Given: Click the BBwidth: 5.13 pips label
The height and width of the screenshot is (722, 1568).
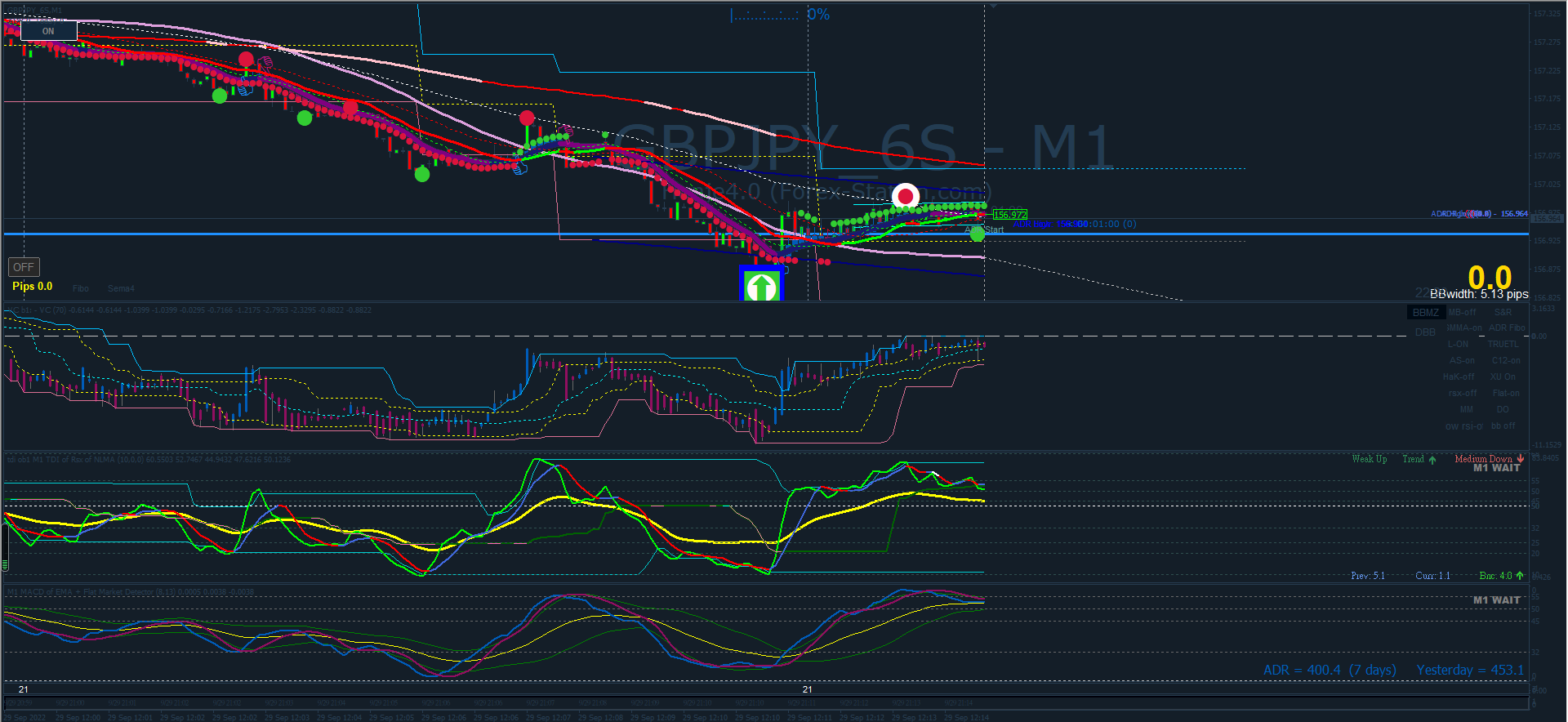Looking at the screenshot, I should (x=1479, y=294).
